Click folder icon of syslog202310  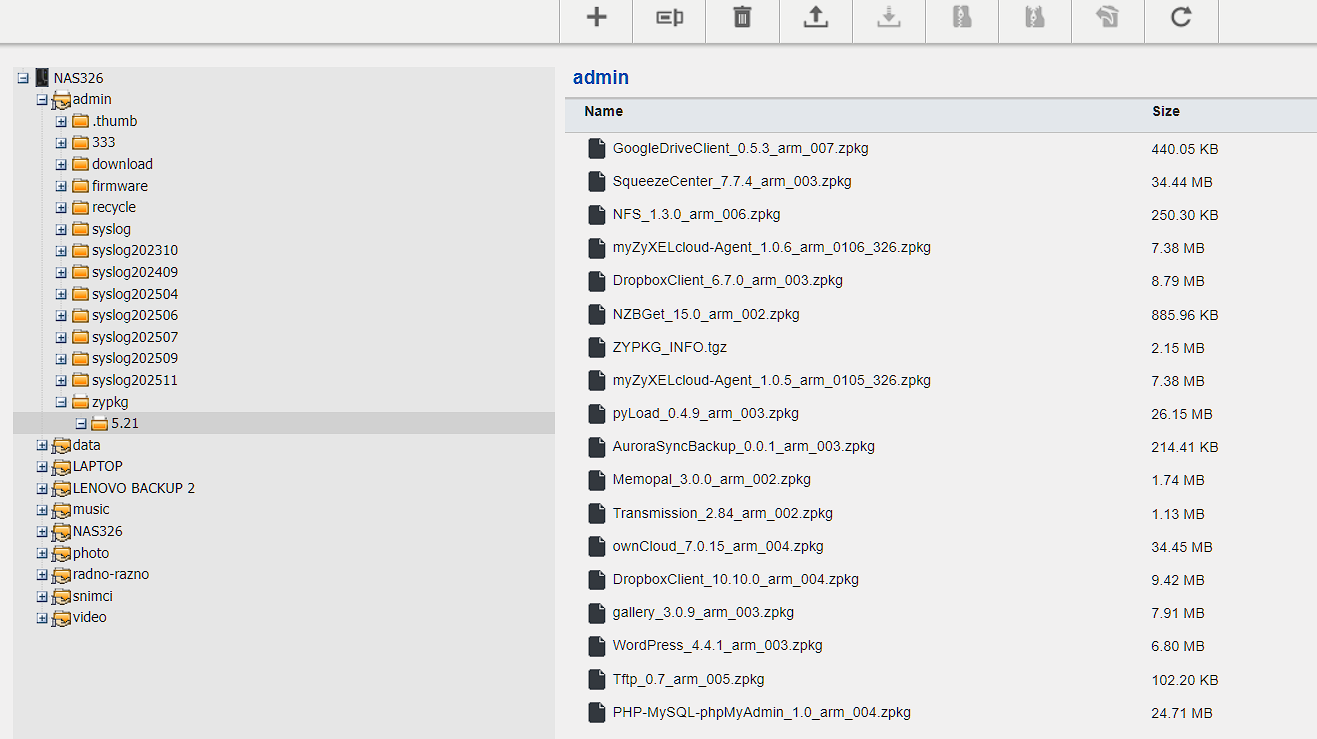[x=80, y=250]
